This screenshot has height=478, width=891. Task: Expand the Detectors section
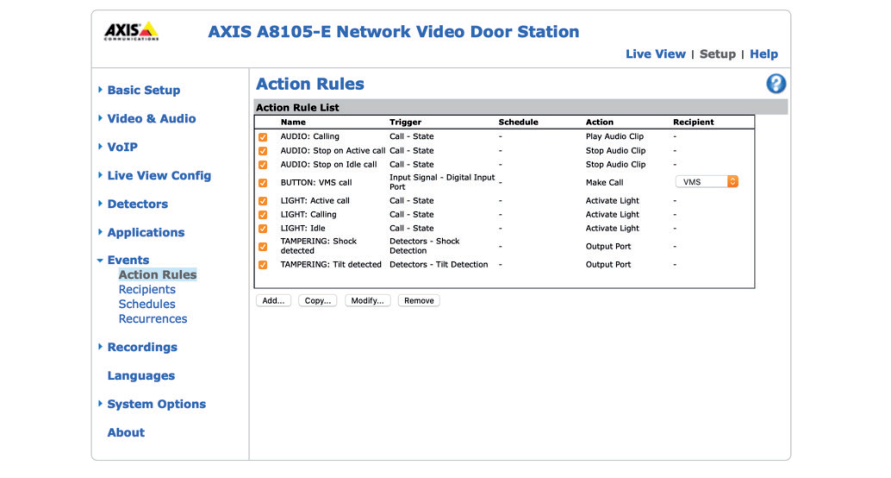pyautogui.click(x=137, y=203)
